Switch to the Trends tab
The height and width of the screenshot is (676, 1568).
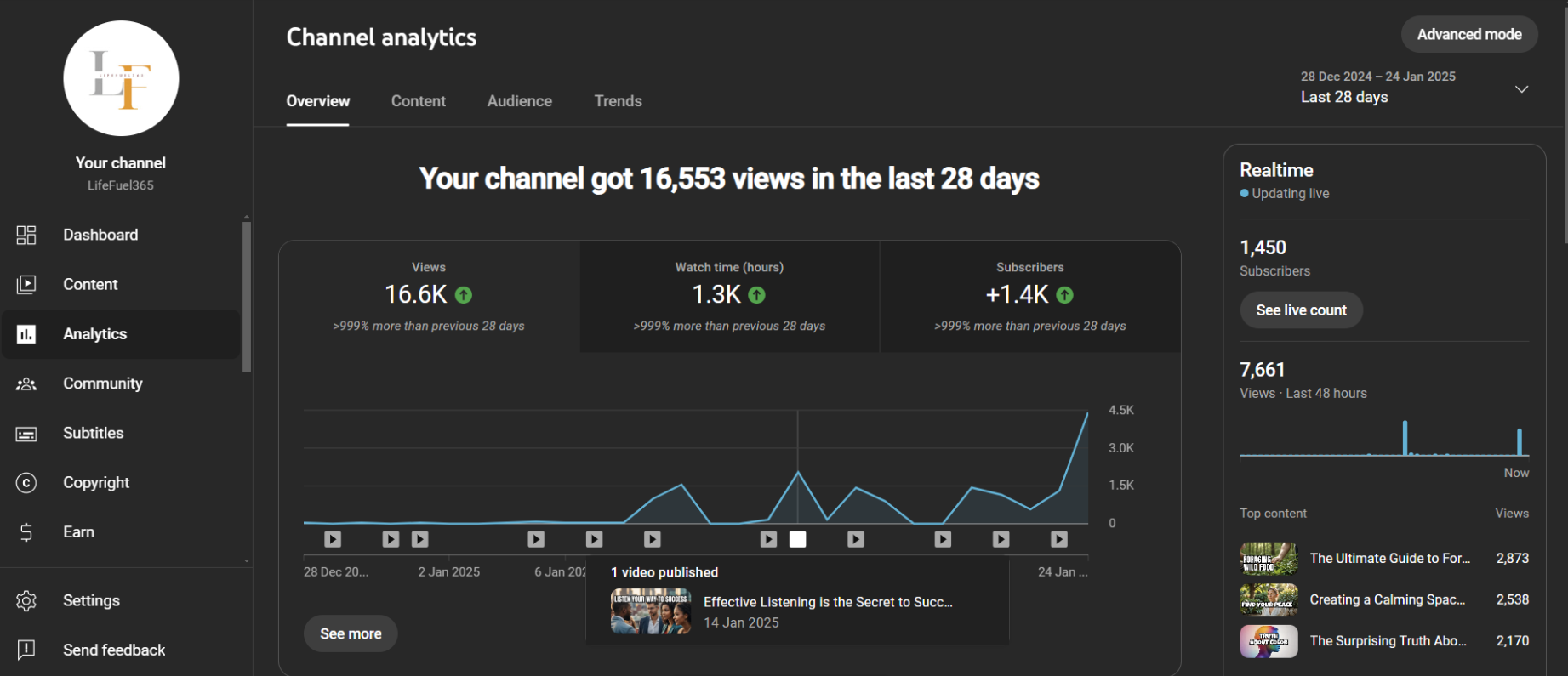tap(618, 101)
